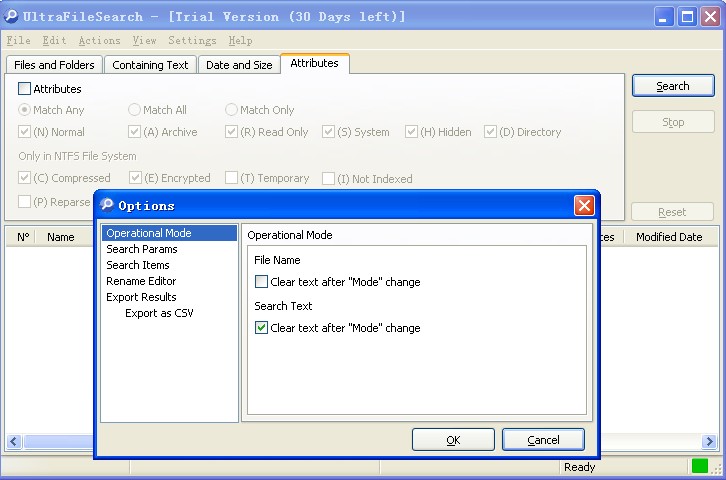726x480 pixels.
Task: Toggle the (S) System attribute checkbox
Action: pyautogui.click(x=328, y=132)
